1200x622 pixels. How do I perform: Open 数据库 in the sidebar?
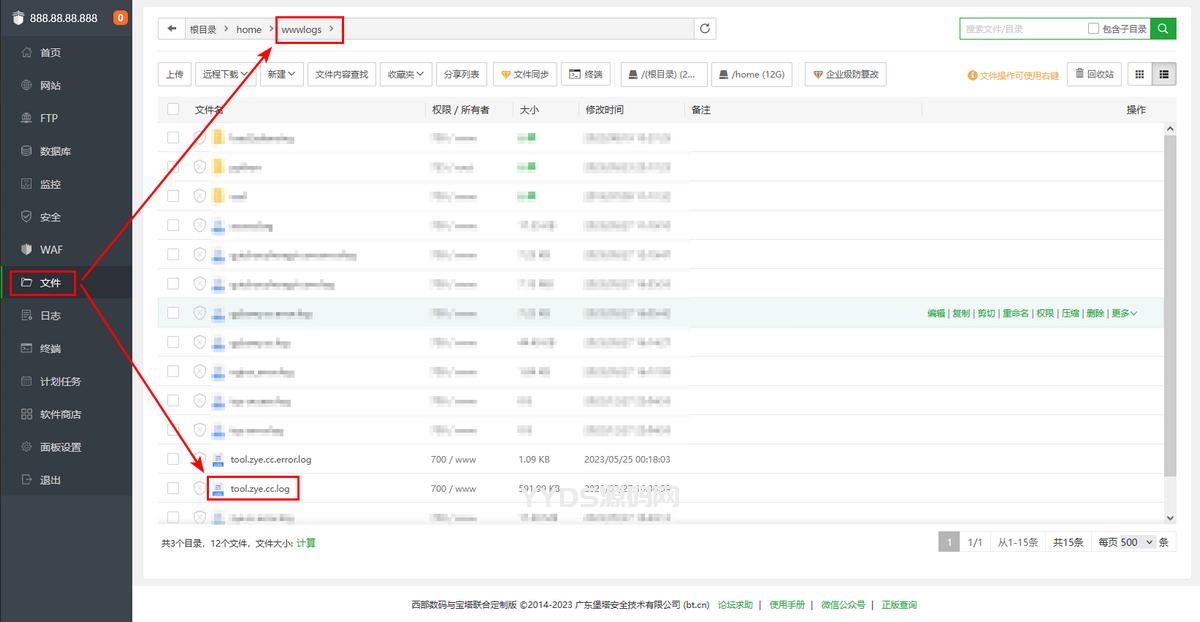click(55, 151)
